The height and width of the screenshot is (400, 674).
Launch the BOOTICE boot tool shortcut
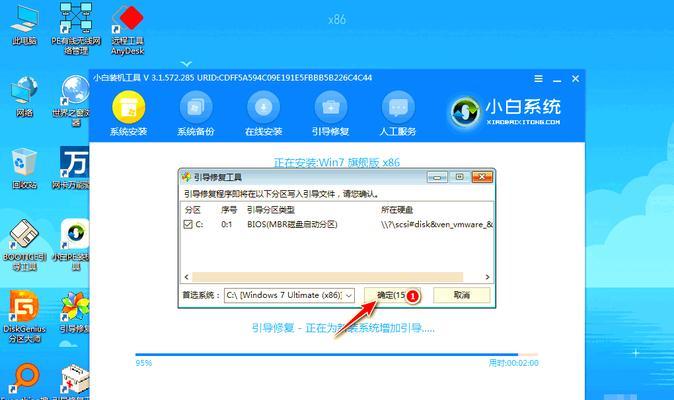[25, 245]
